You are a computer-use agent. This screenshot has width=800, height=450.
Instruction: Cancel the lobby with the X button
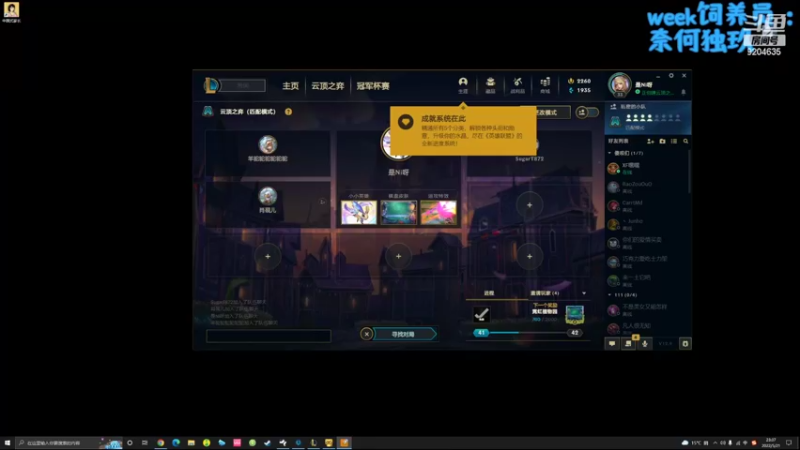click(x=366, y=334)
